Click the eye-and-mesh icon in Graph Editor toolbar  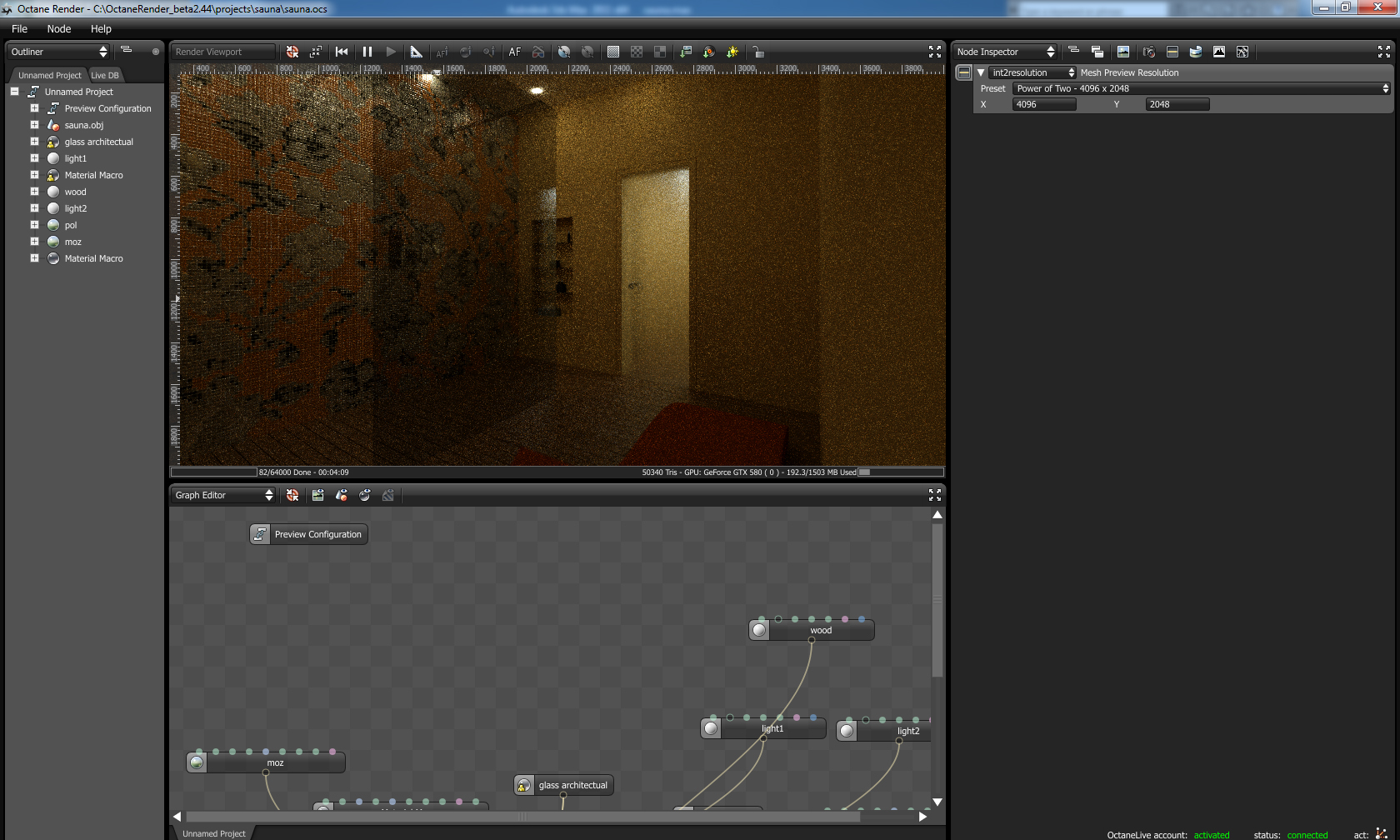click(341, 495)
